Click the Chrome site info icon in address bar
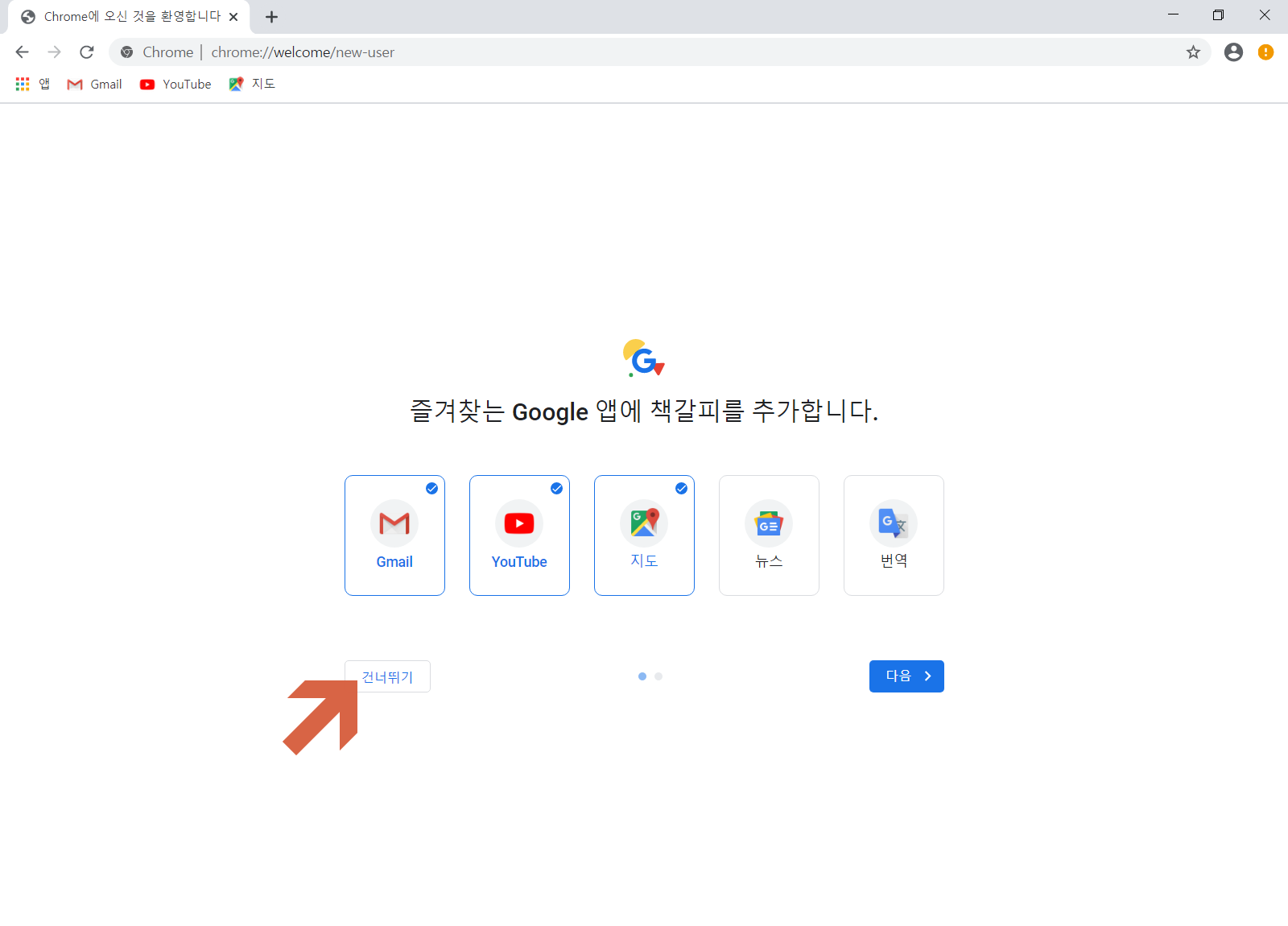Screen dimensions: 1288x926 [127, 52]
